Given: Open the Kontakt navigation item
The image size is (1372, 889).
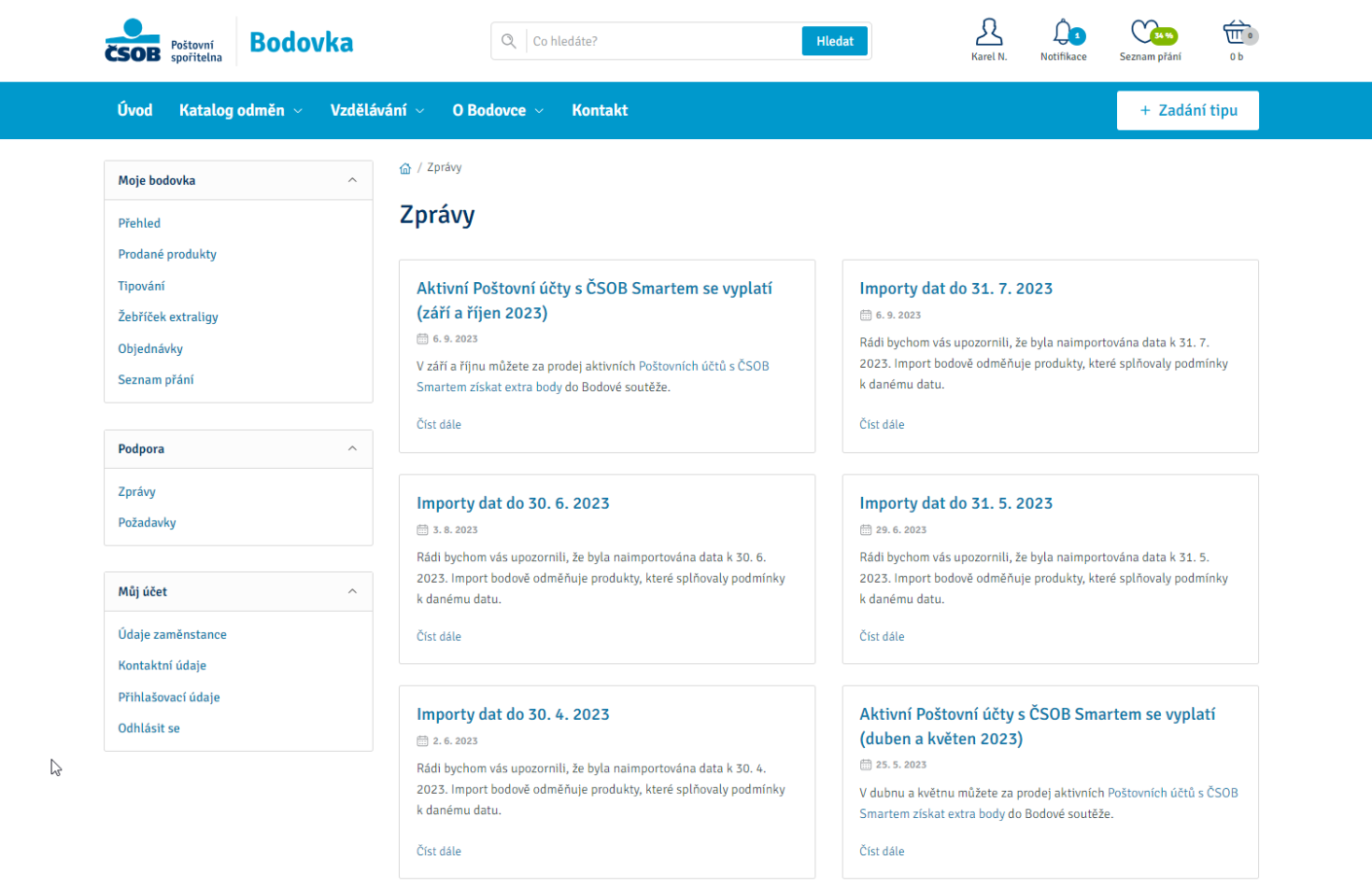Looking at the screenshot, I should pyautogui.click(x=599, y=110).
